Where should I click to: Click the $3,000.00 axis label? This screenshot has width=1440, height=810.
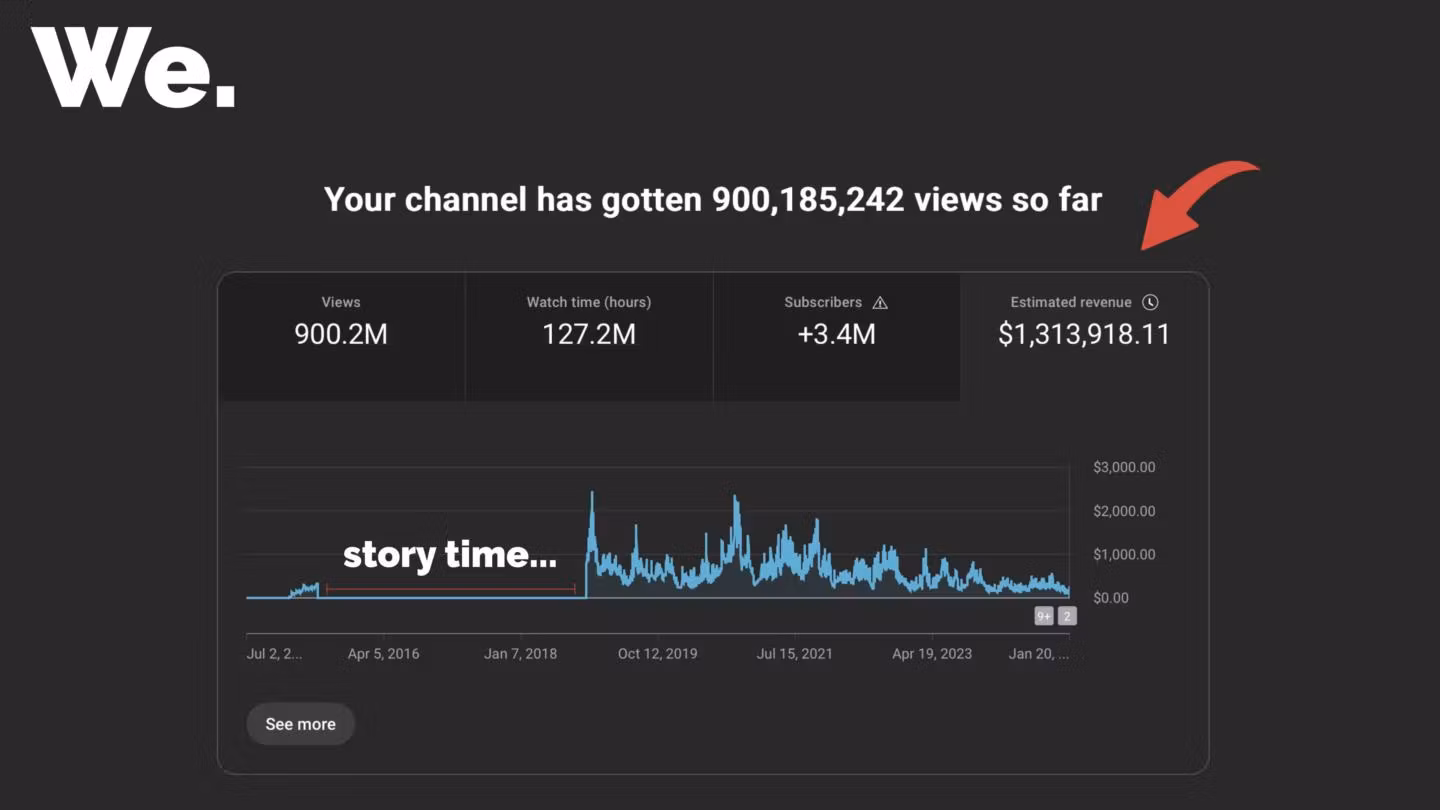coord(1124,467)
